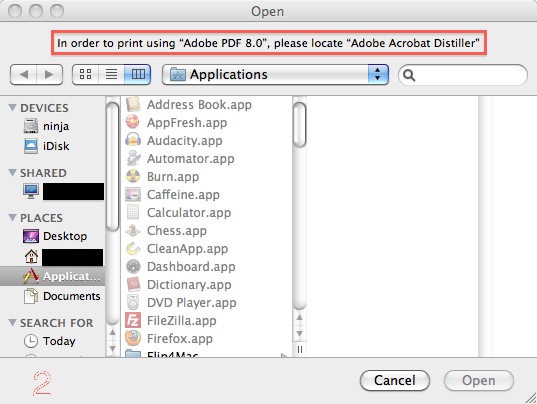
Task: Click the magnifying glass in search field
Action: (409, 75)
